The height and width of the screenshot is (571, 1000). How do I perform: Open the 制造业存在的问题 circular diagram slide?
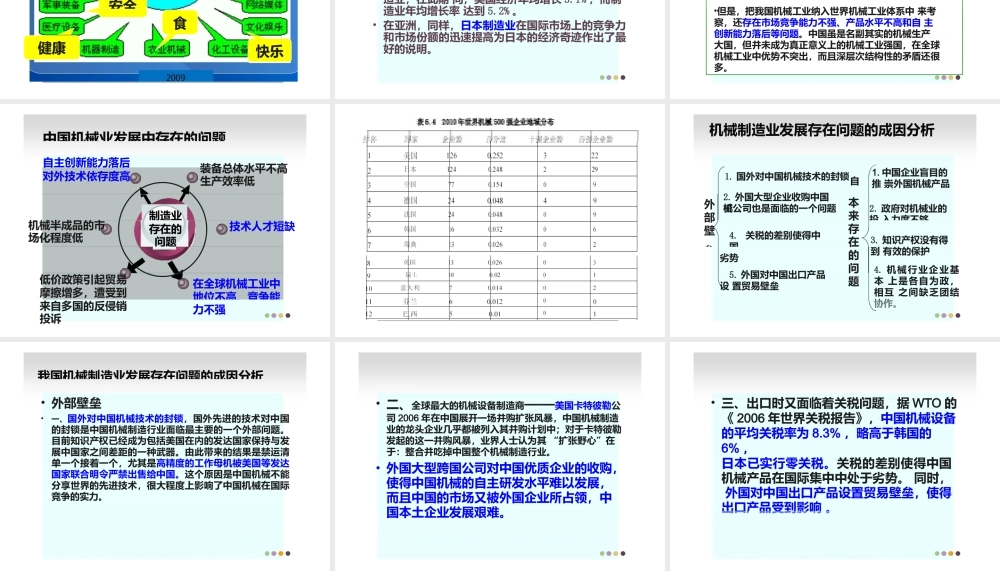pos(165,220)
